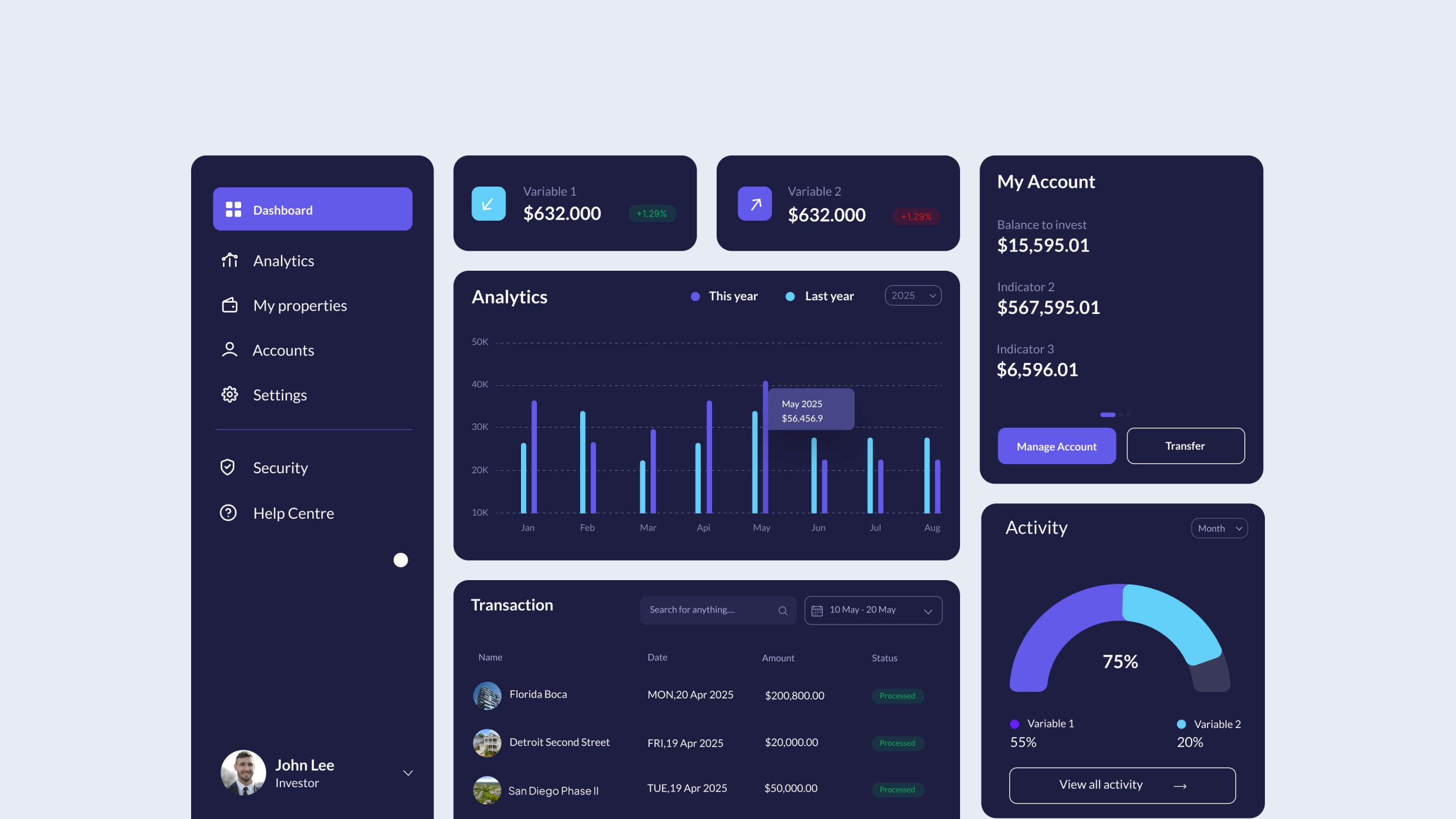1456x819 pixels.
Task: Expand the 10 May - 20 May date range
Action: [873, 610]
